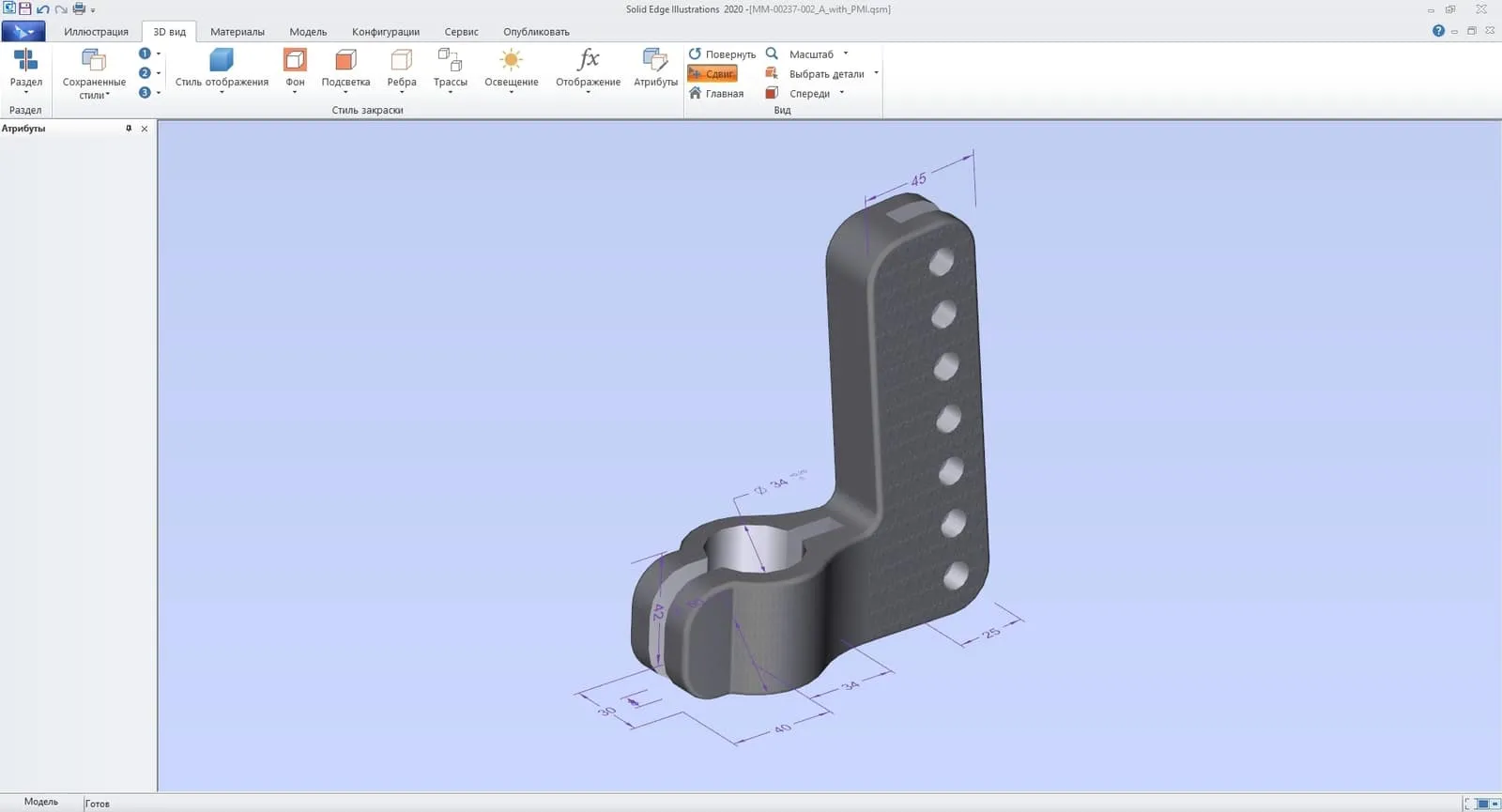Click the 42 dimension label on model
Image resolution: width=1502 pixels, height=812 pixels.
pos(658,612)
